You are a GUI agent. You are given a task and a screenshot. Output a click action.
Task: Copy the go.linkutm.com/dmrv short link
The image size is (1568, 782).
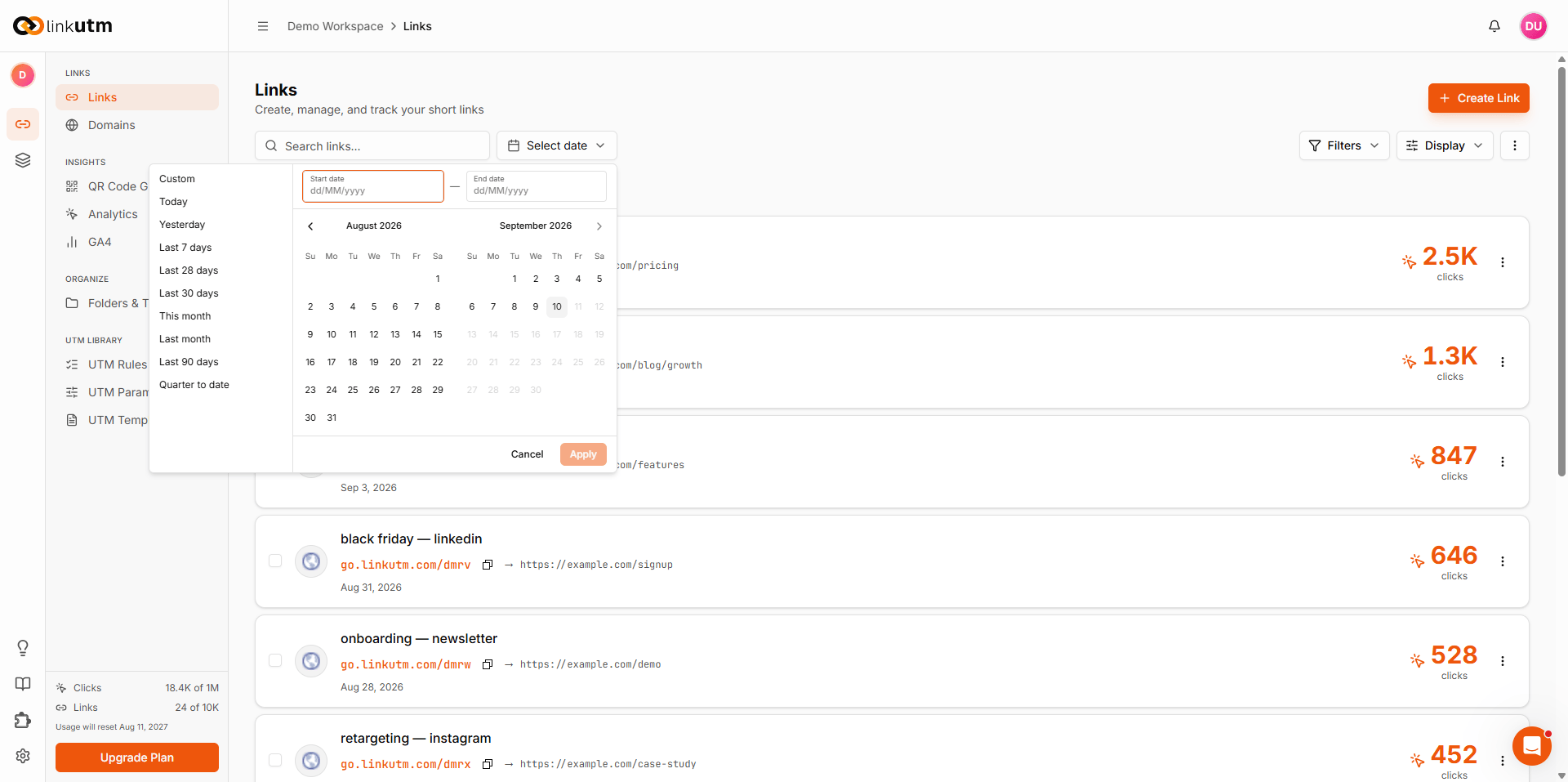(488, 565)
